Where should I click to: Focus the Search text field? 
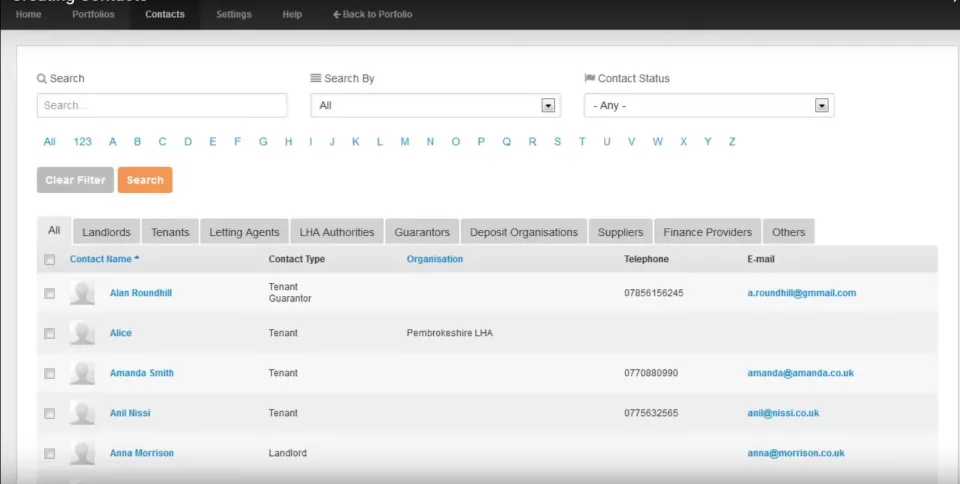pyautogui.click(x=162, y=105)
